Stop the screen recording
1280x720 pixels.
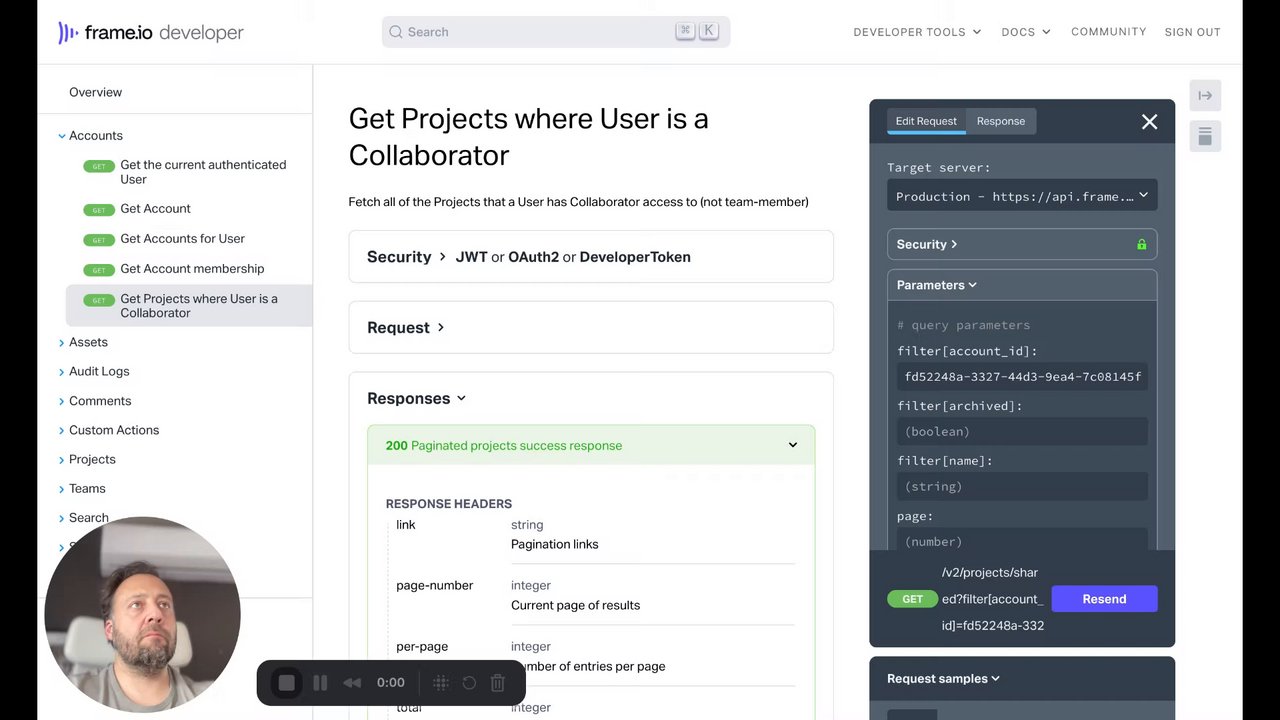coord(287,683)
